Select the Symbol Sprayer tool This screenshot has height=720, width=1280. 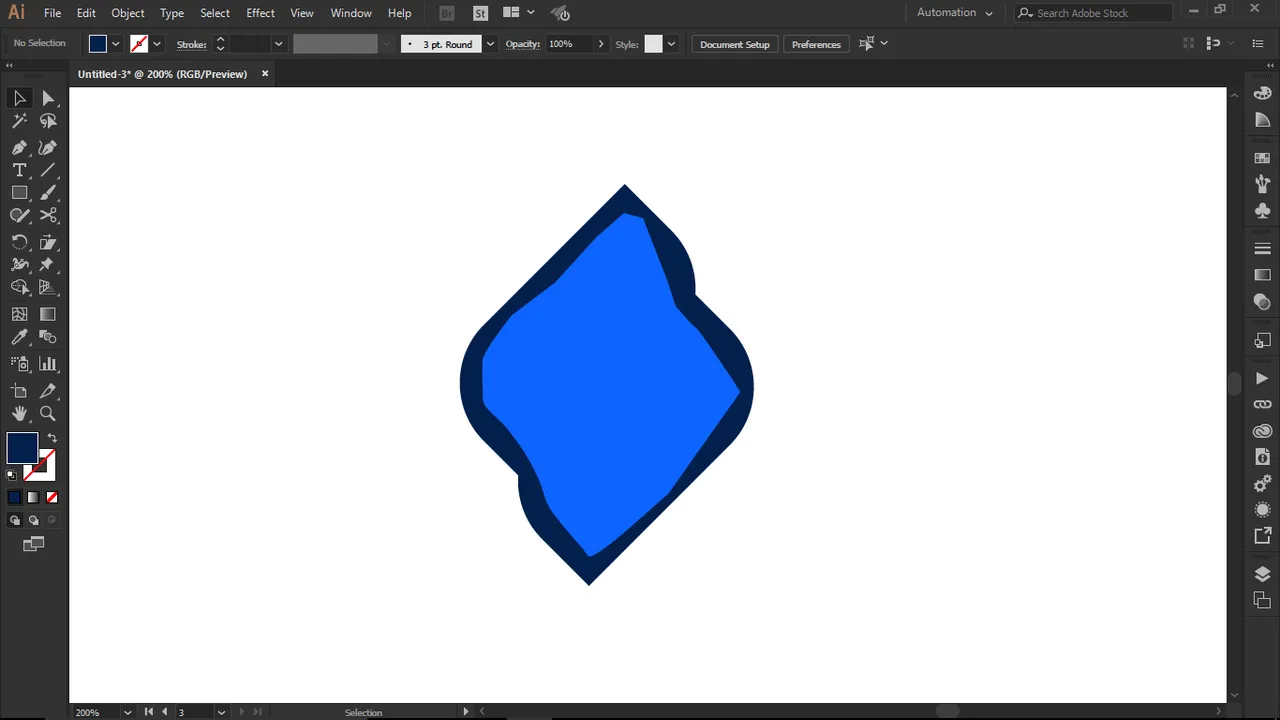[19, 364]
